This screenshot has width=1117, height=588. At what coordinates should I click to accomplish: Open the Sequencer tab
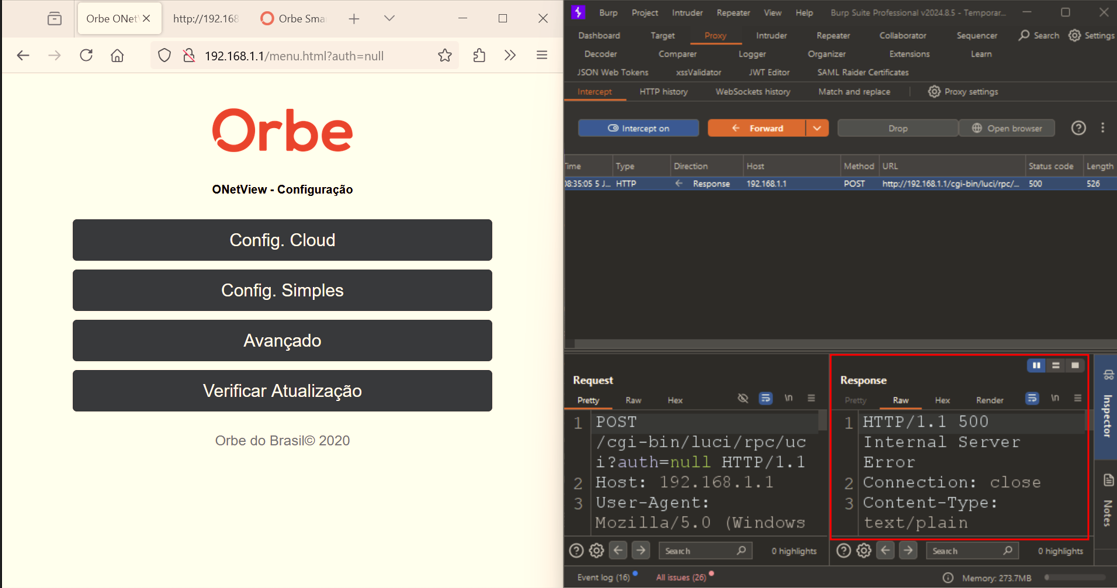coord(977,36)
